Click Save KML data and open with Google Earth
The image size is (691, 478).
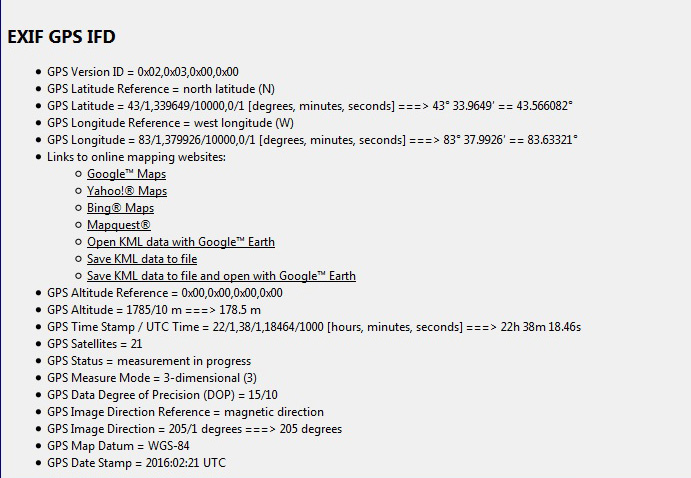coord(221,276)
